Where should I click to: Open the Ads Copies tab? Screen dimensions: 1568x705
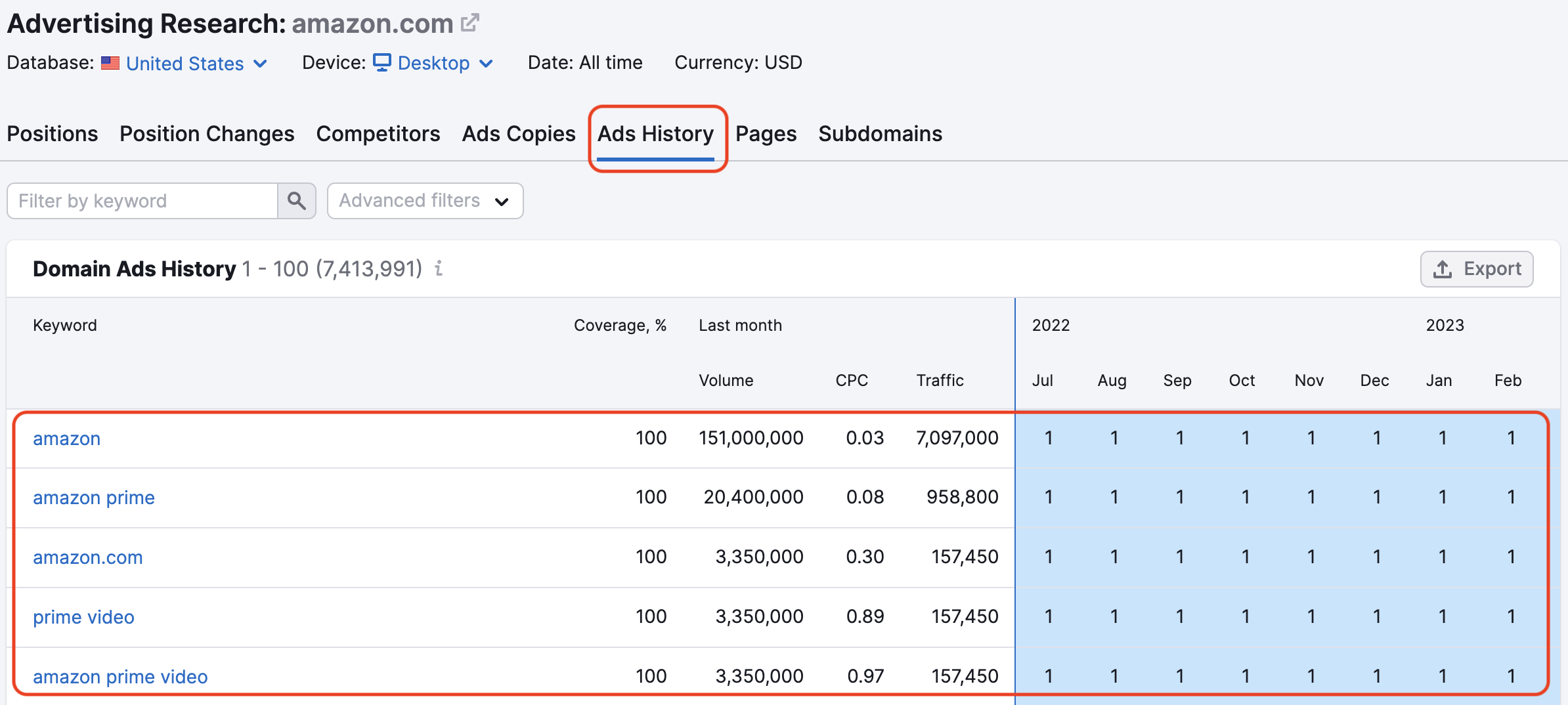(518, 134)
